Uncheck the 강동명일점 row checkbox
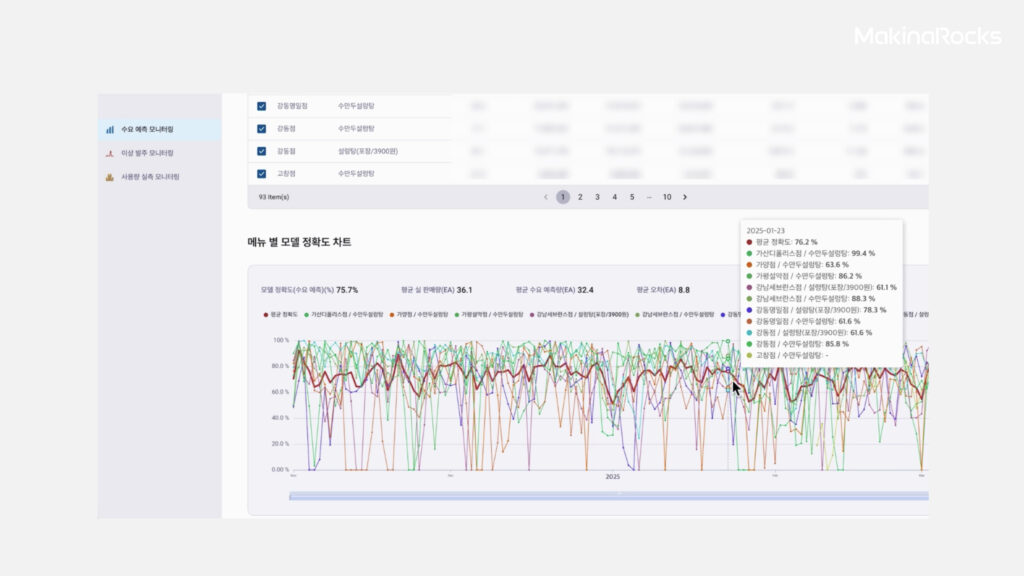The image size is (1024, 576). point(261,106)
